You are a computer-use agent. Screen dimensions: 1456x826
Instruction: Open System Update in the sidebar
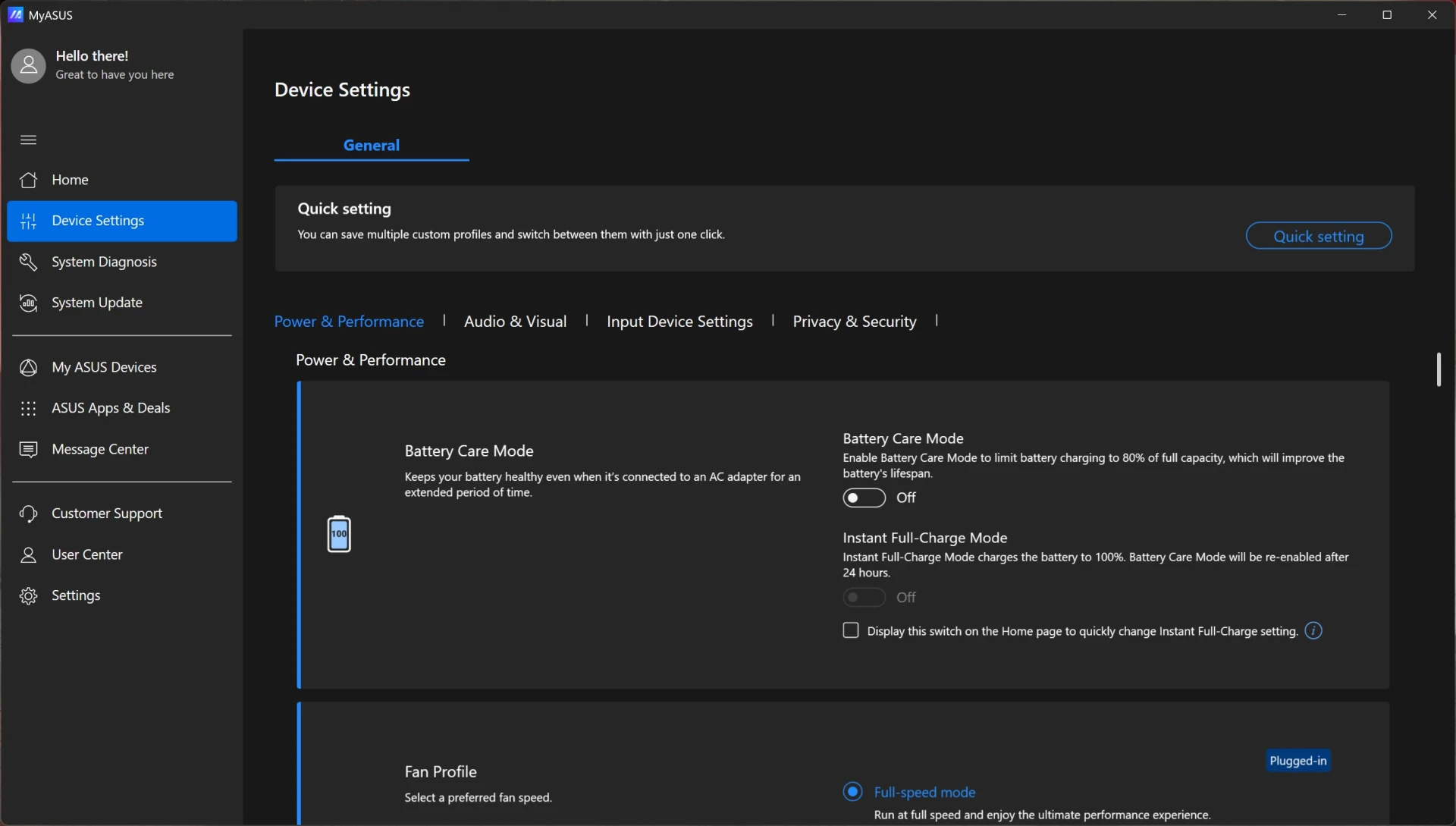pyautogui.click(x=121, y=303)
